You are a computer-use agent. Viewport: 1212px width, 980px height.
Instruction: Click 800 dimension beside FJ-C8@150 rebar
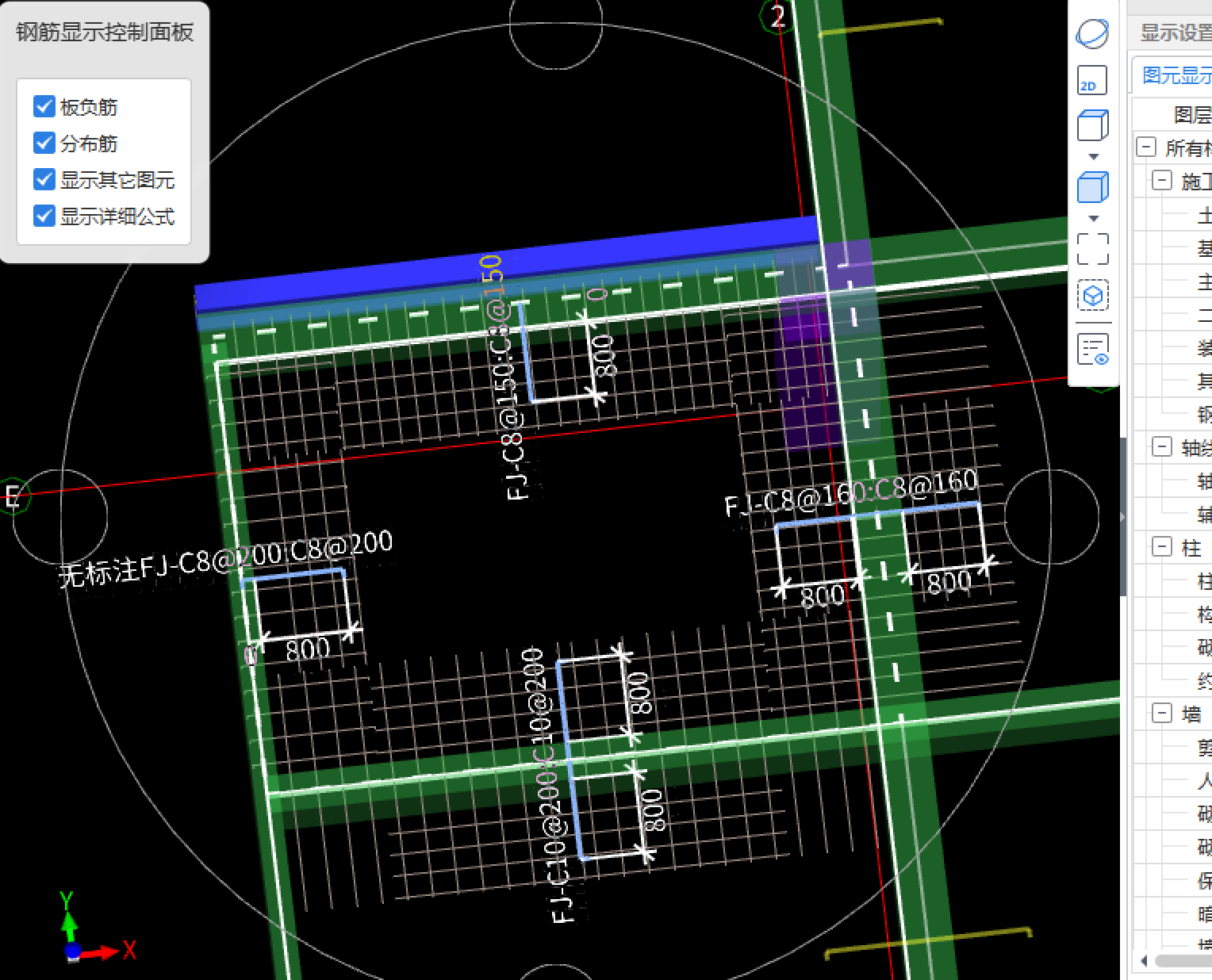604,356
